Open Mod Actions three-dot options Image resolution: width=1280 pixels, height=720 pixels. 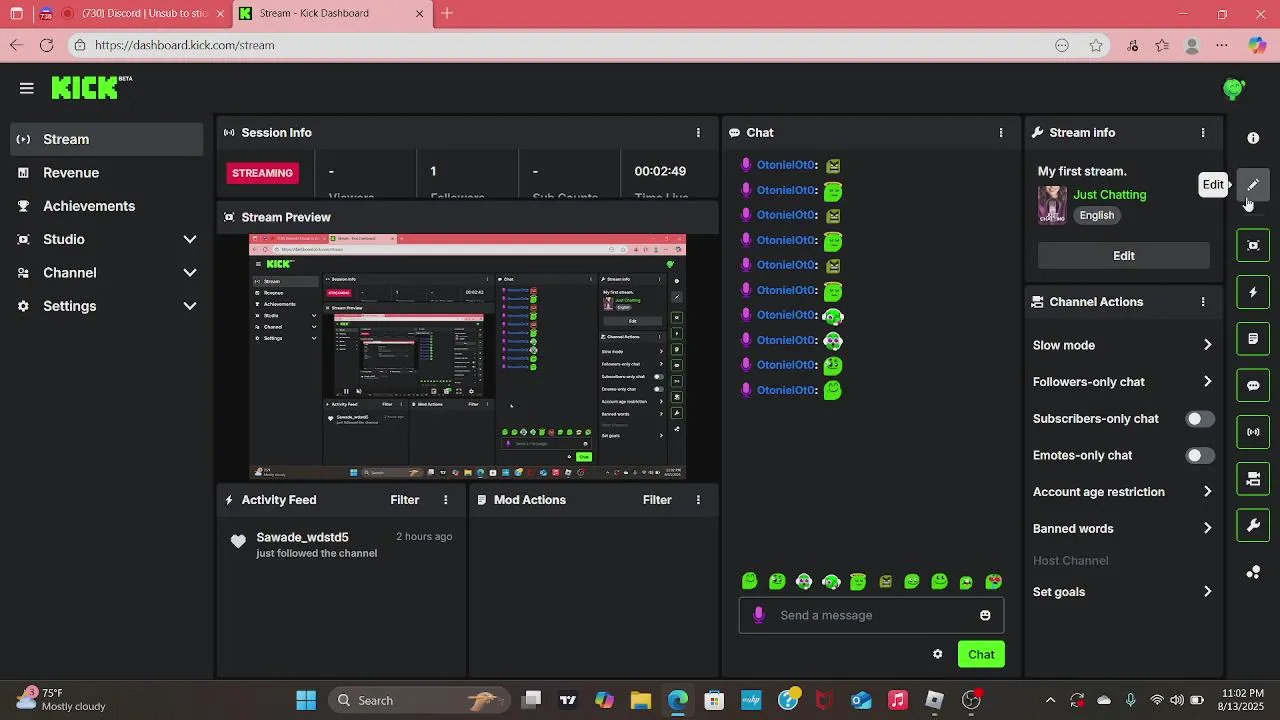[698, 500]
